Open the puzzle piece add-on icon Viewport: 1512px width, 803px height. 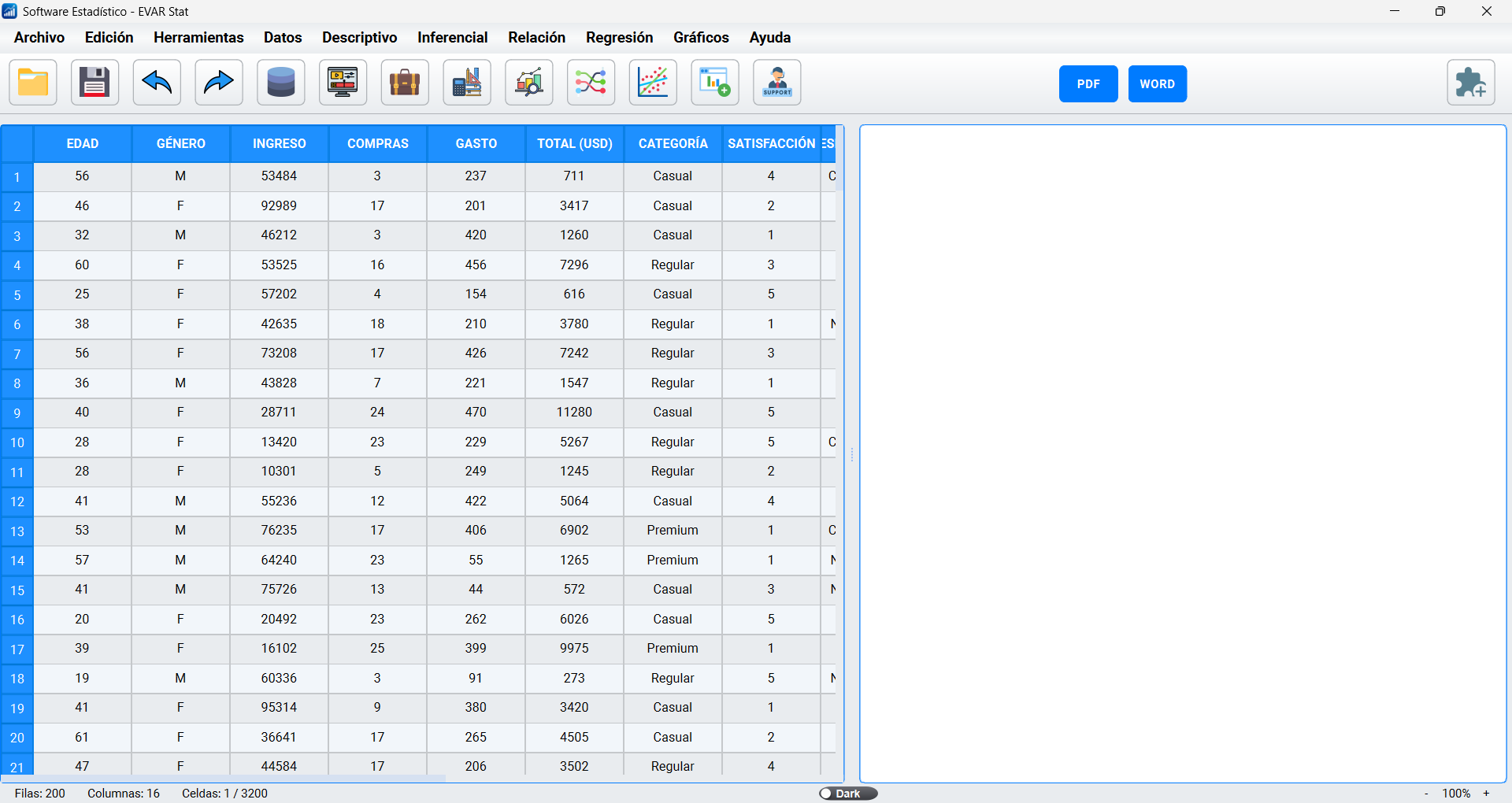coord(1470,83)
